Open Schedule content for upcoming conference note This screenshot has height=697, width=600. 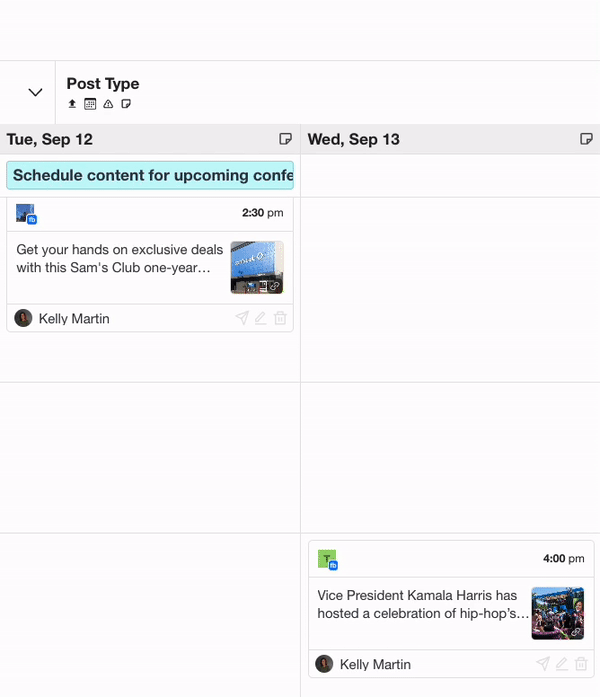point(150,176)
